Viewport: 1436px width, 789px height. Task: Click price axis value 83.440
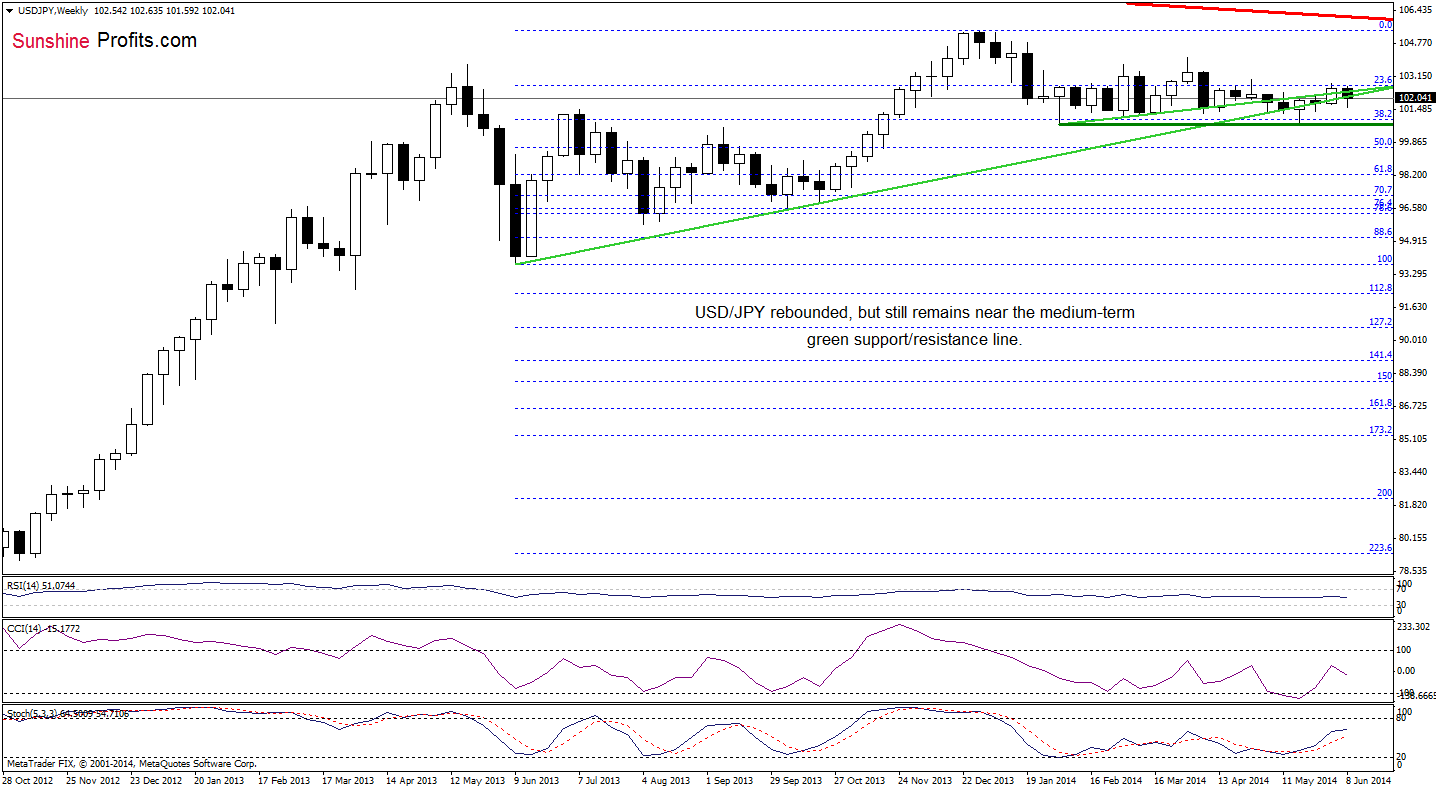(x=1414, y=472)
